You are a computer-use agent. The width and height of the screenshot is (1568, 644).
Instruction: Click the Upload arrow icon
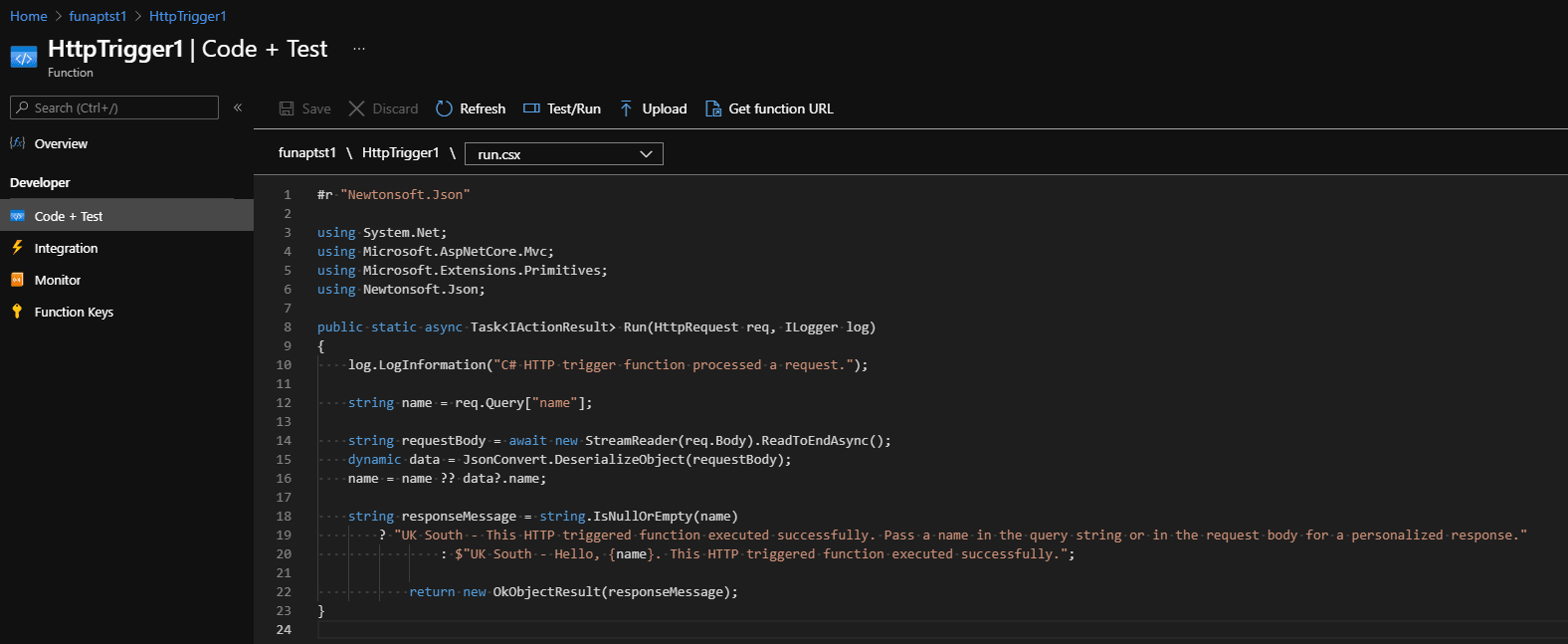(x=626, y=108)
